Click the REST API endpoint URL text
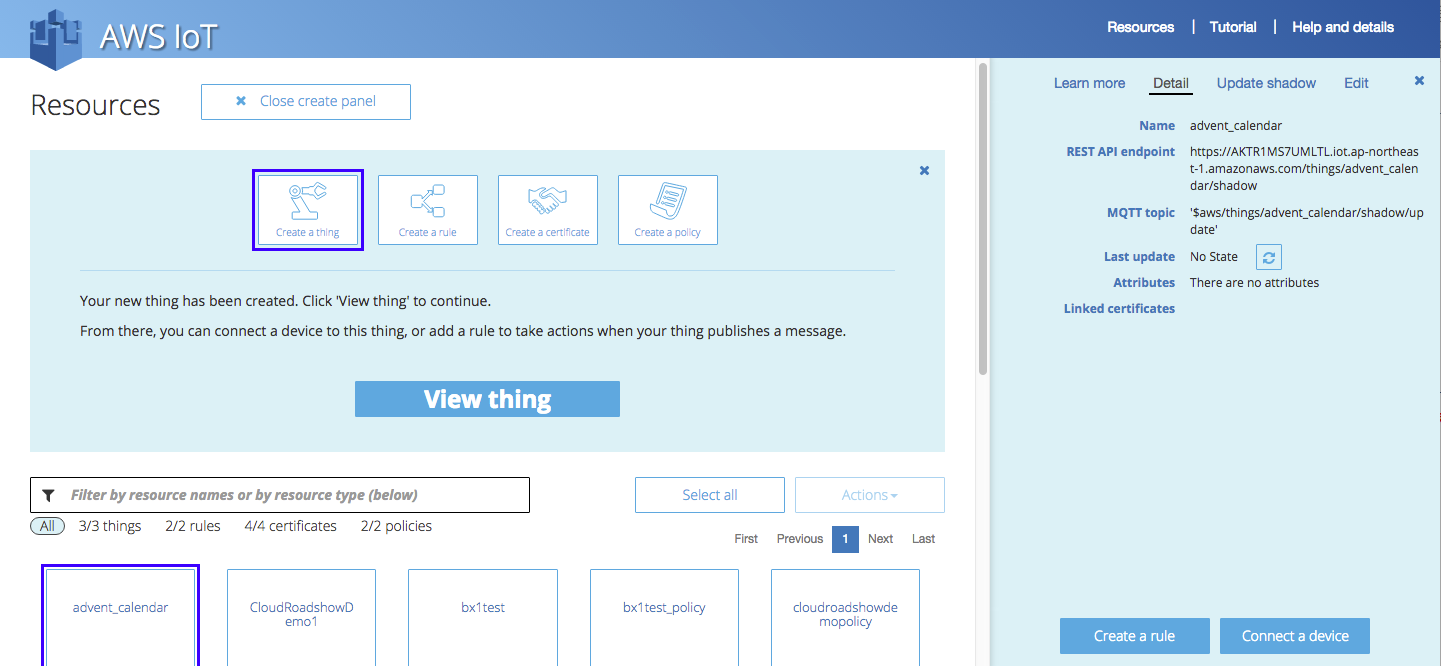Viewport: 1441px width, 666px height. pos(1304,169)
